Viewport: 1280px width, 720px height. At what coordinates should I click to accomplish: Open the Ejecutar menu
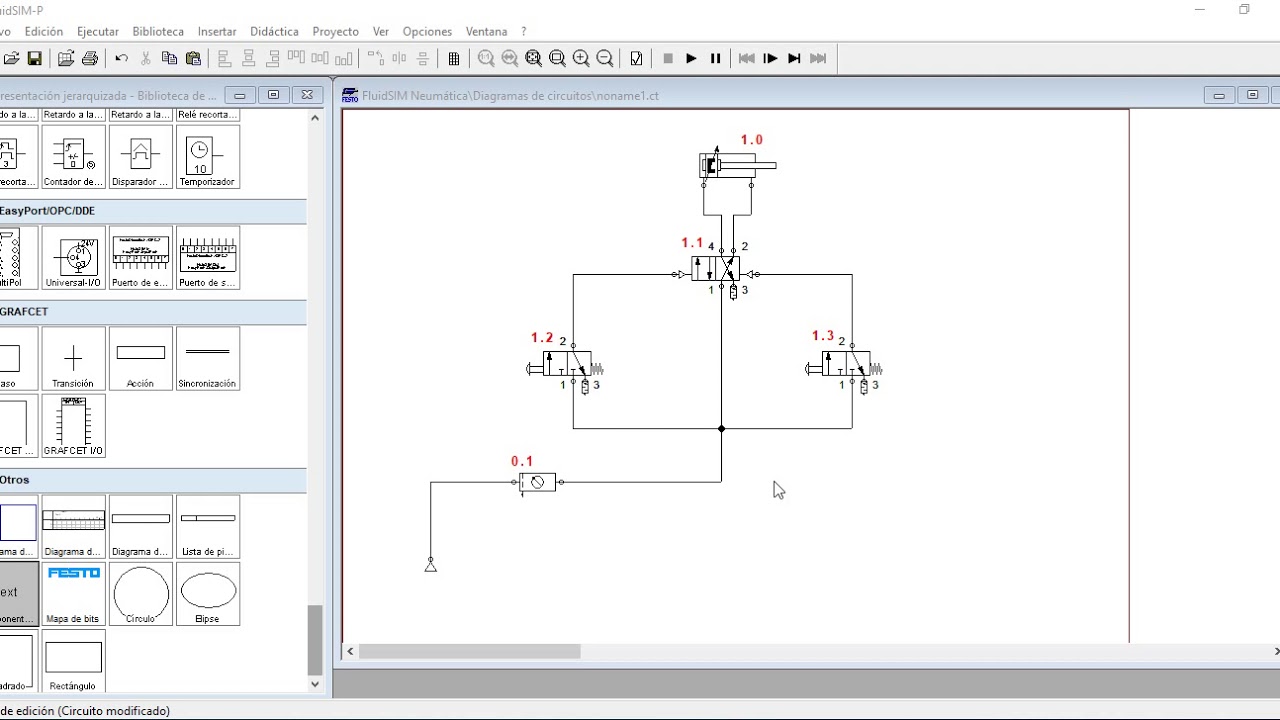tap(98, 31)
